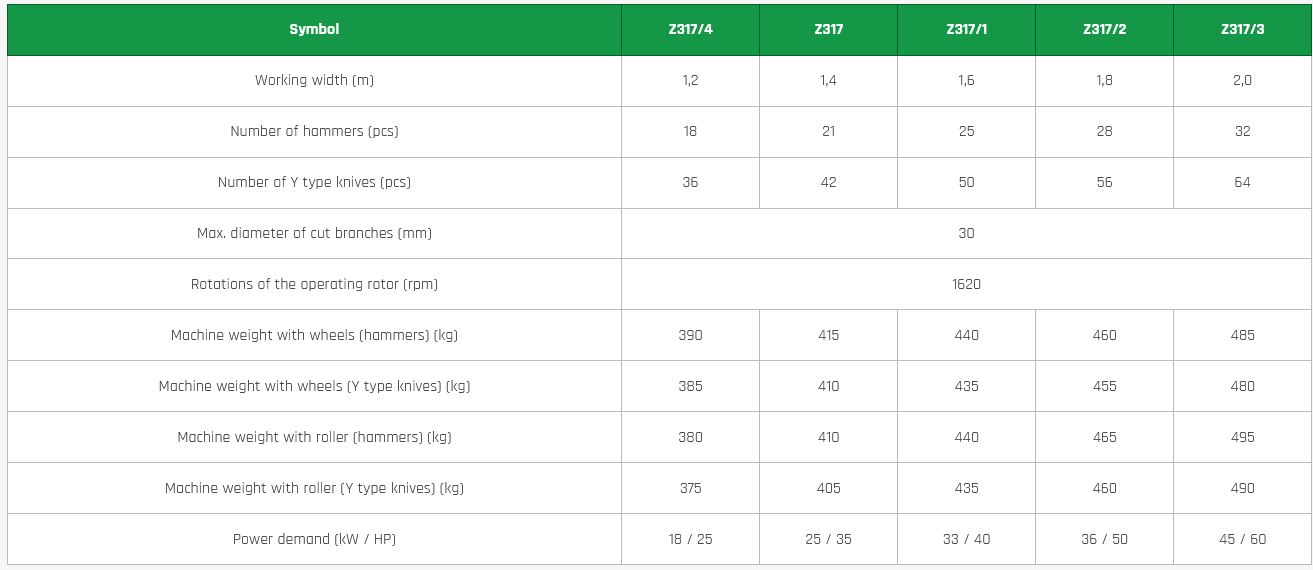This screenshot has width=1313, height=570.
Task: Click Machine weight with roller (hammers) label
Action: [x=314, y=437]
